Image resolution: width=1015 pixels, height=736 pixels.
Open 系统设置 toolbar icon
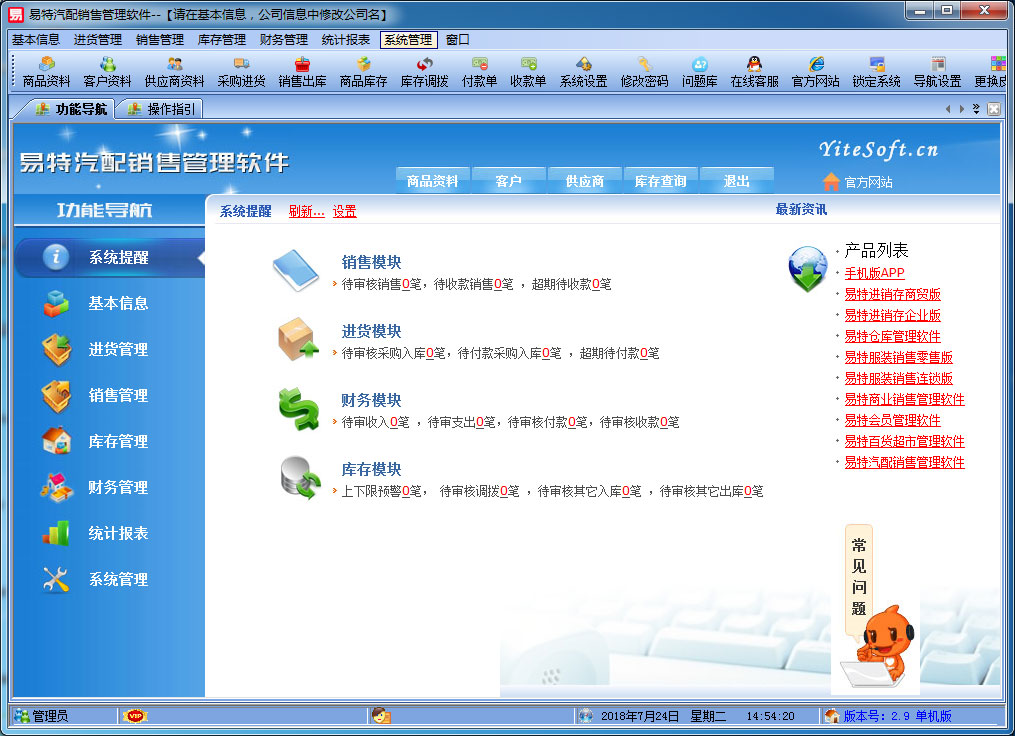[x=584, y=72]
